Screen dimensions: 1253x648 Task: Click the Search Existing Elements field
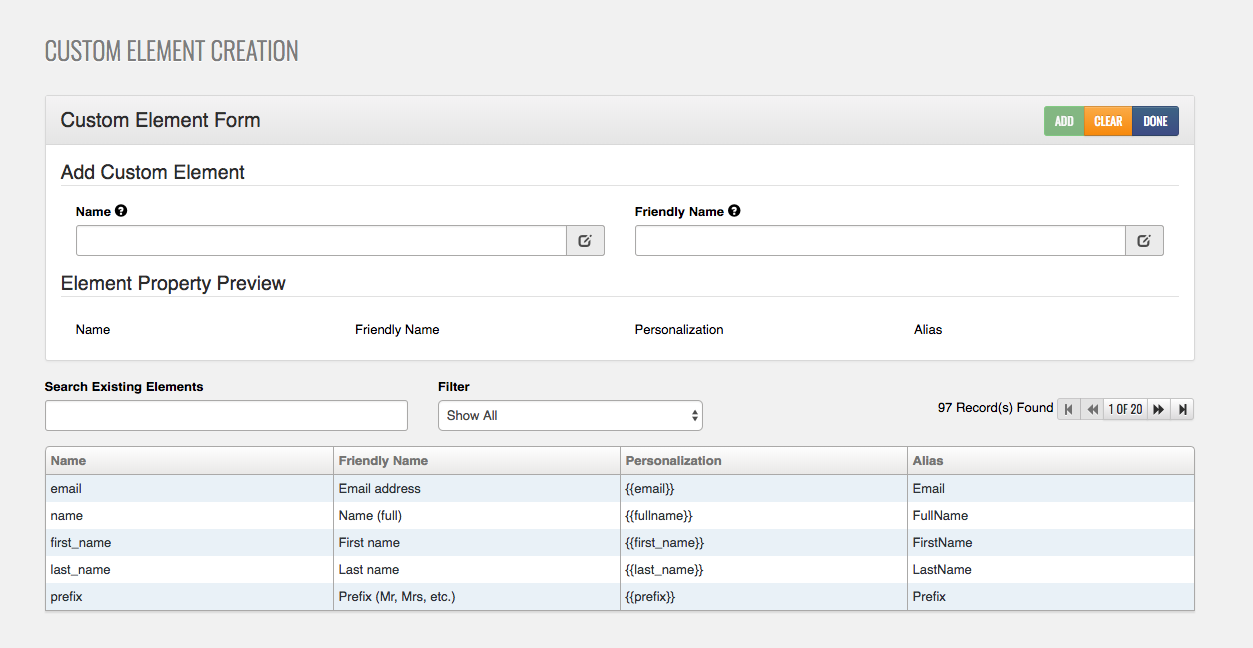(x=226, y=415)
